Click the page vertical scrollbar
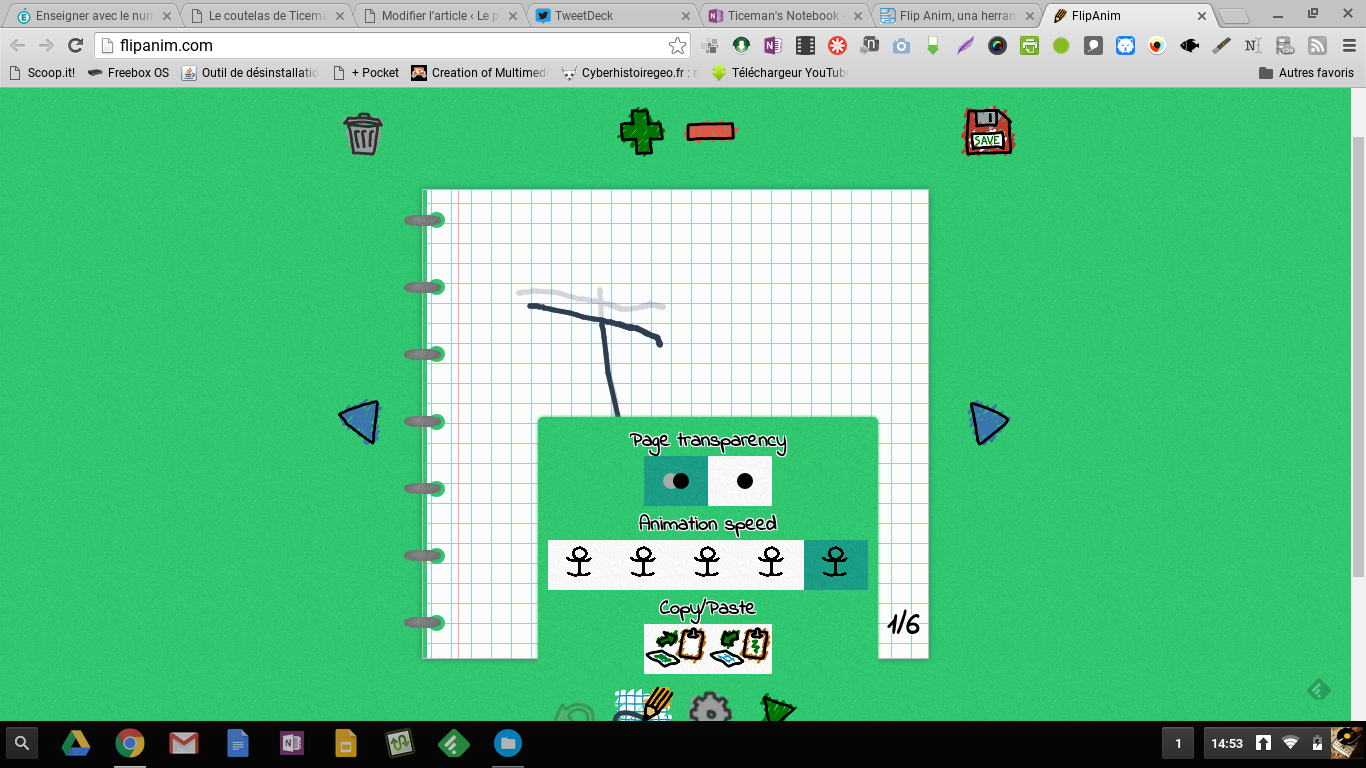The height and width of the screenshot is (768, 1366). click(x=1358, y=355)
